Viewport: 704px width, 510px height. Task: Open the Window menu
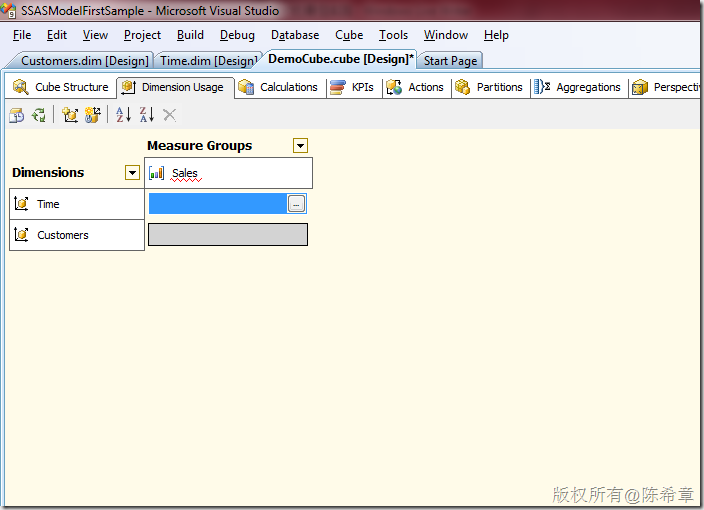point(446,35)
